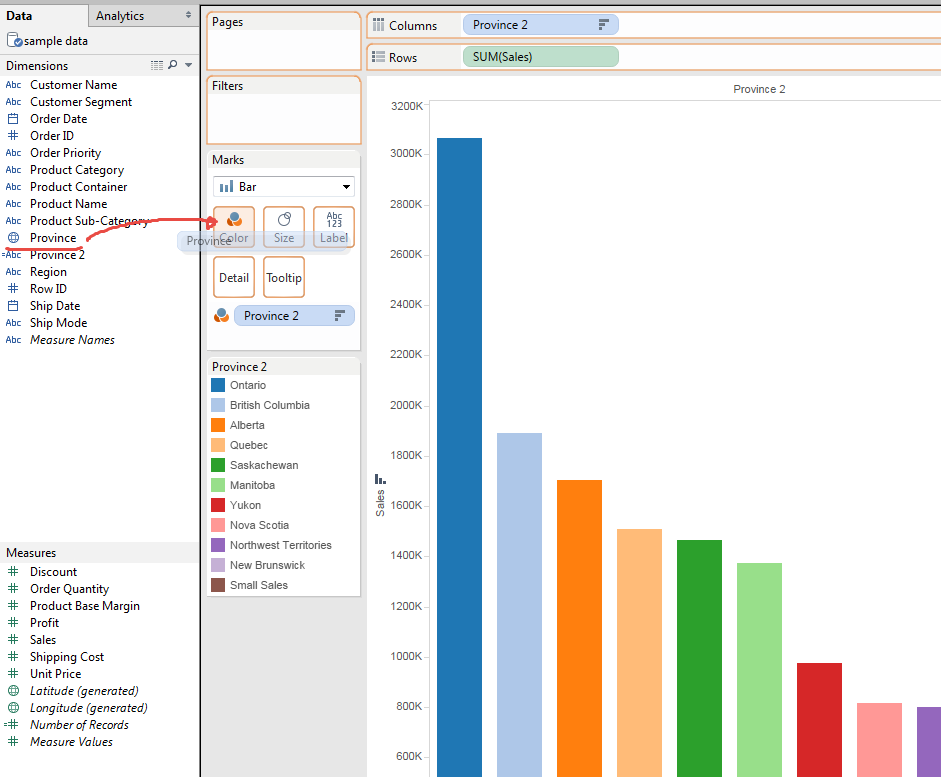Click the sort icon on the Columns Province 2 pill
941x777 pixels.
coord(604,25)
